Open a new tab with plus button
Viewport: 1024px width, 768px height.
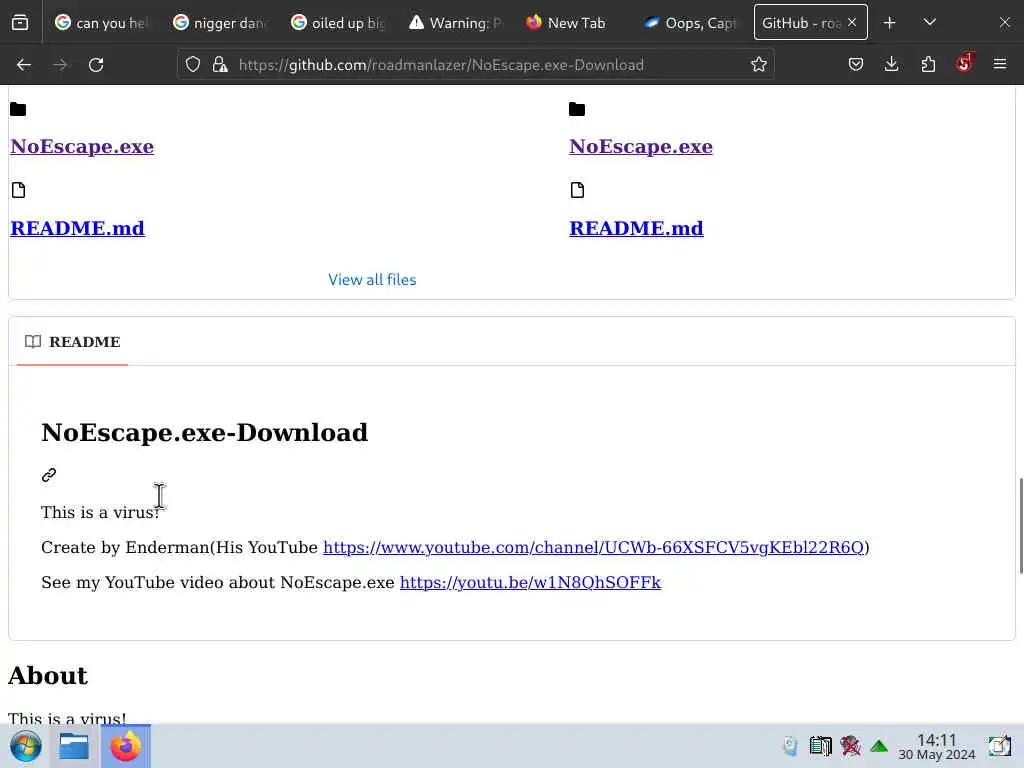[889, 23]
